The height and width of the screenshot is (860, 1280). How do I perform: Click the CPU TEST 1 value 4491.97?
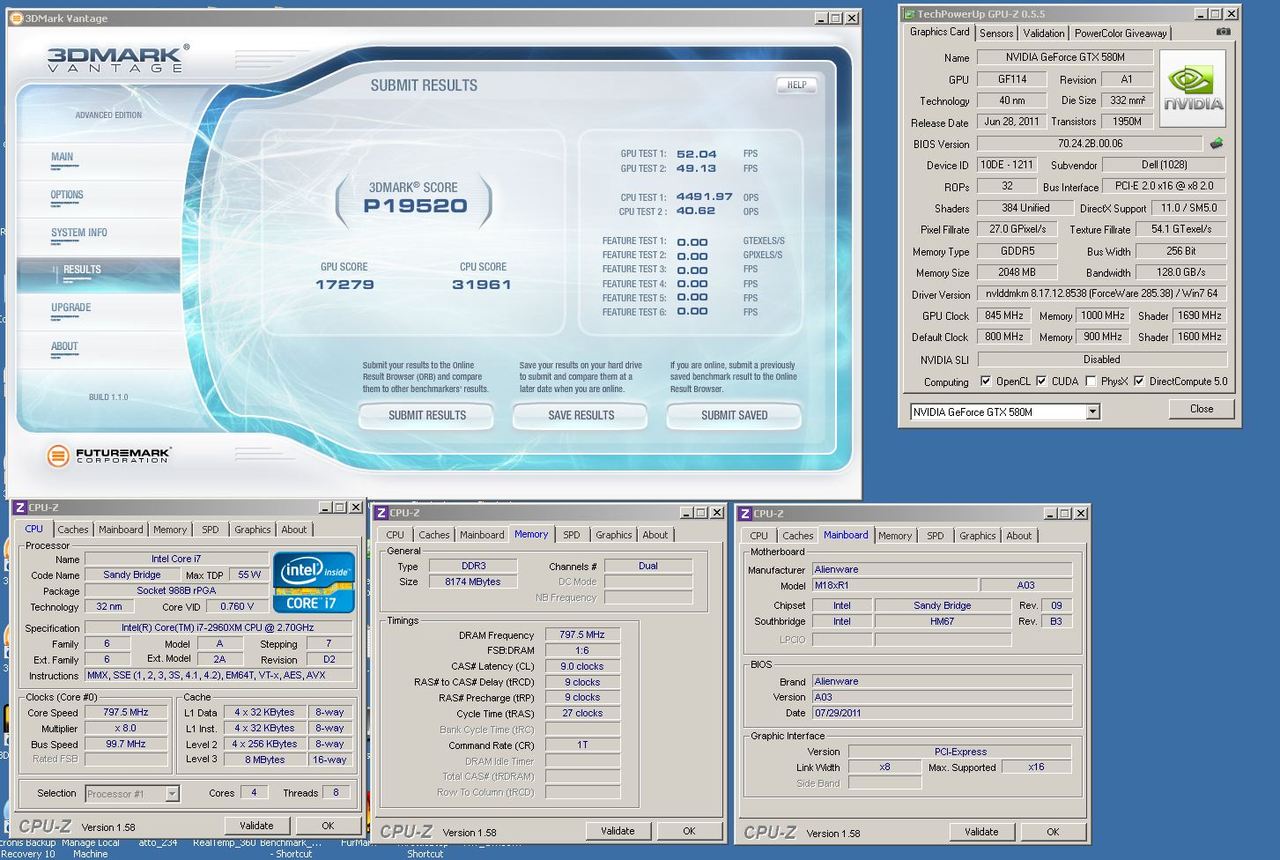pos(705,197)
